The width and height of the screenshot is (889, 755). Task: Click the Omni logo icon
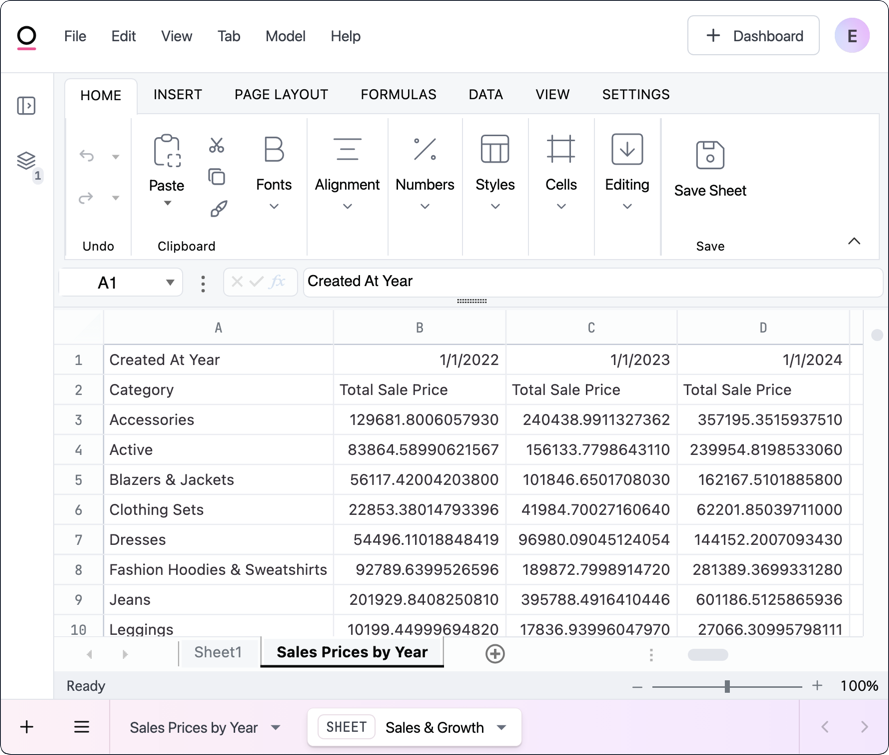coord(27,37)
